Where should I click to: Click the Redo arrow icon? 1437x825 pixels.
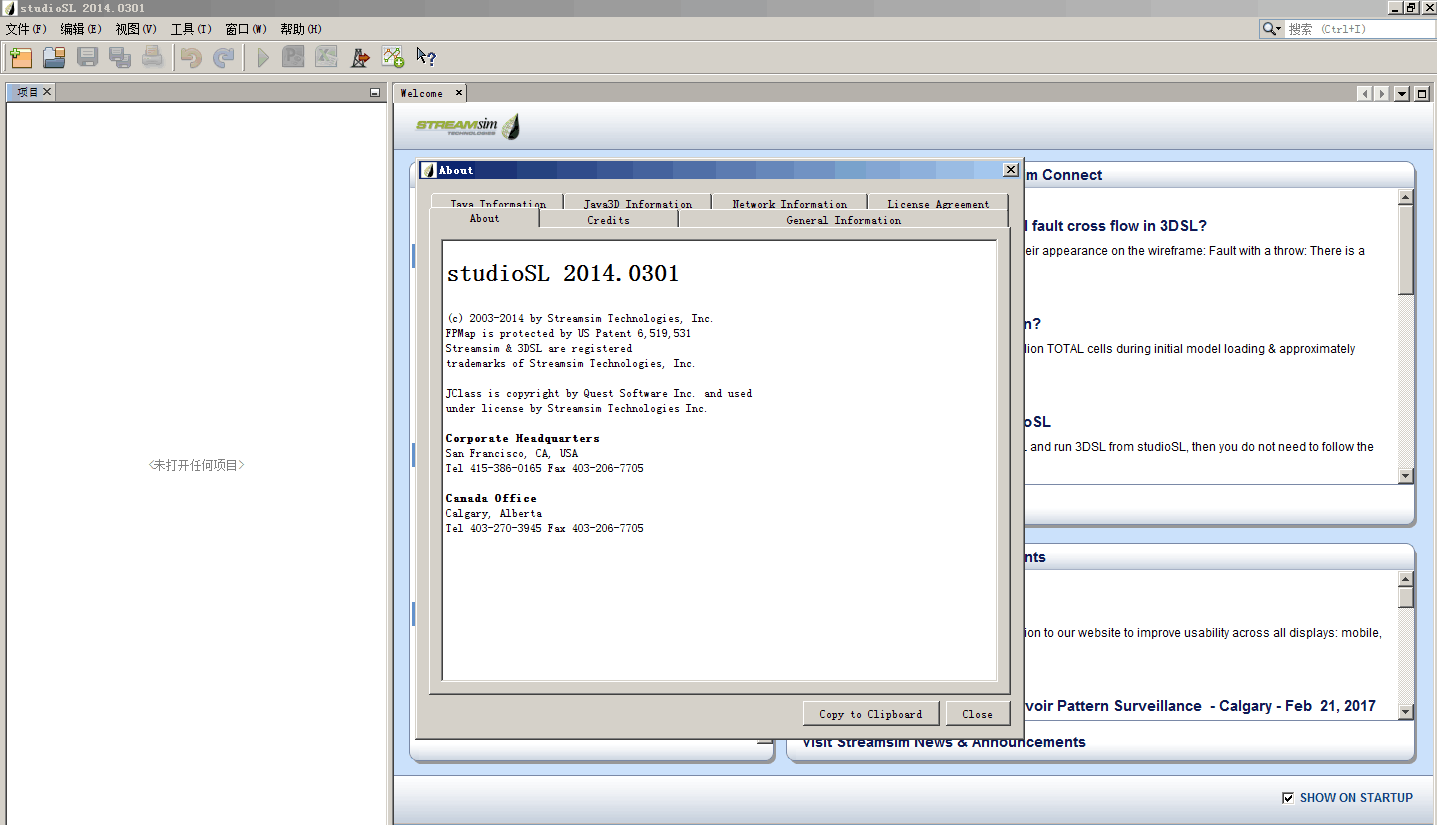224,58
